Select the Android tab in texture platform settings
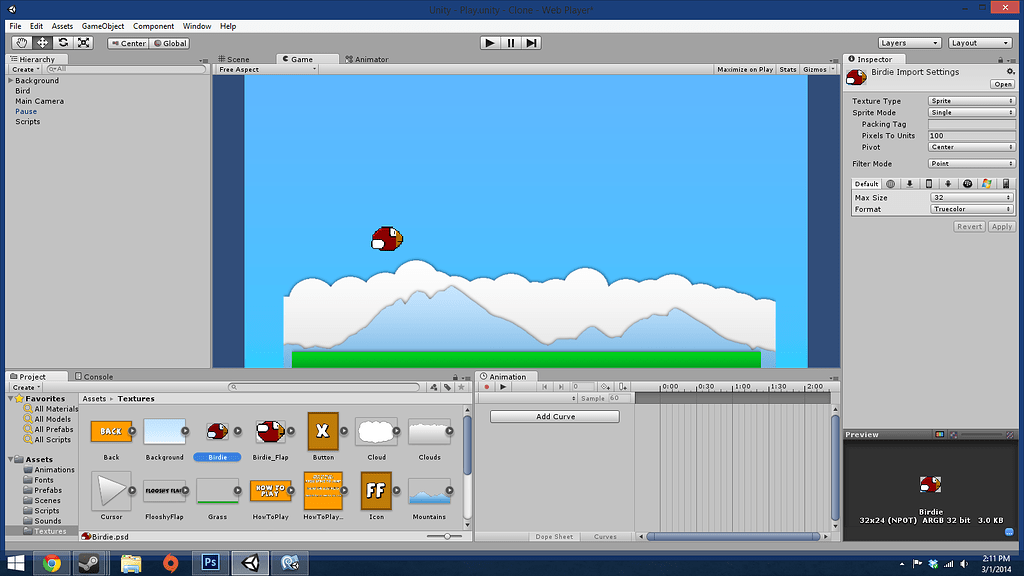This screenshot has width=1024, height=576. point(948,184)
